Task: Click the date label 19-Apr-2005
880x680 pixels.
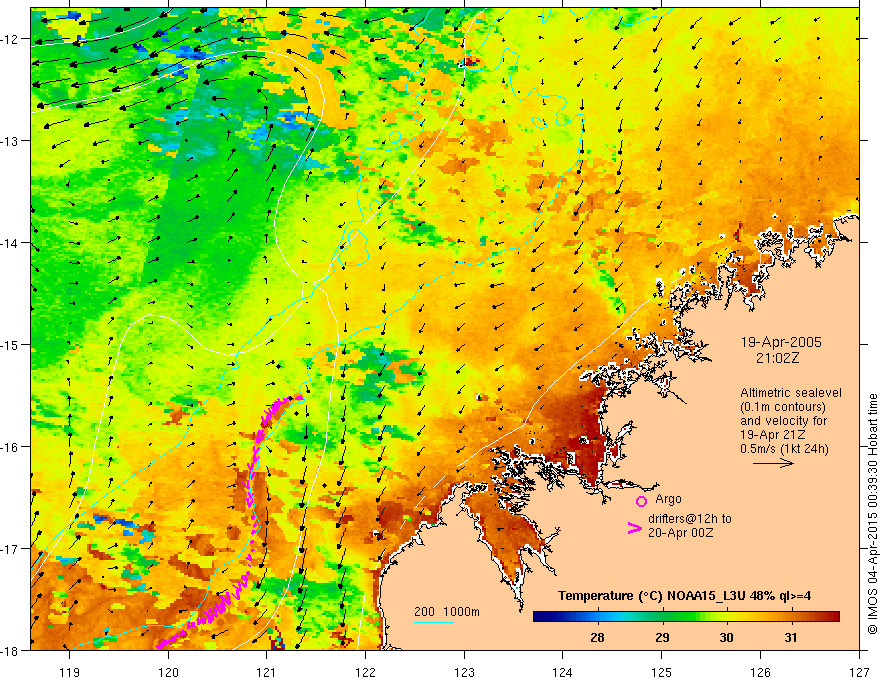Action: coord(781,342)
